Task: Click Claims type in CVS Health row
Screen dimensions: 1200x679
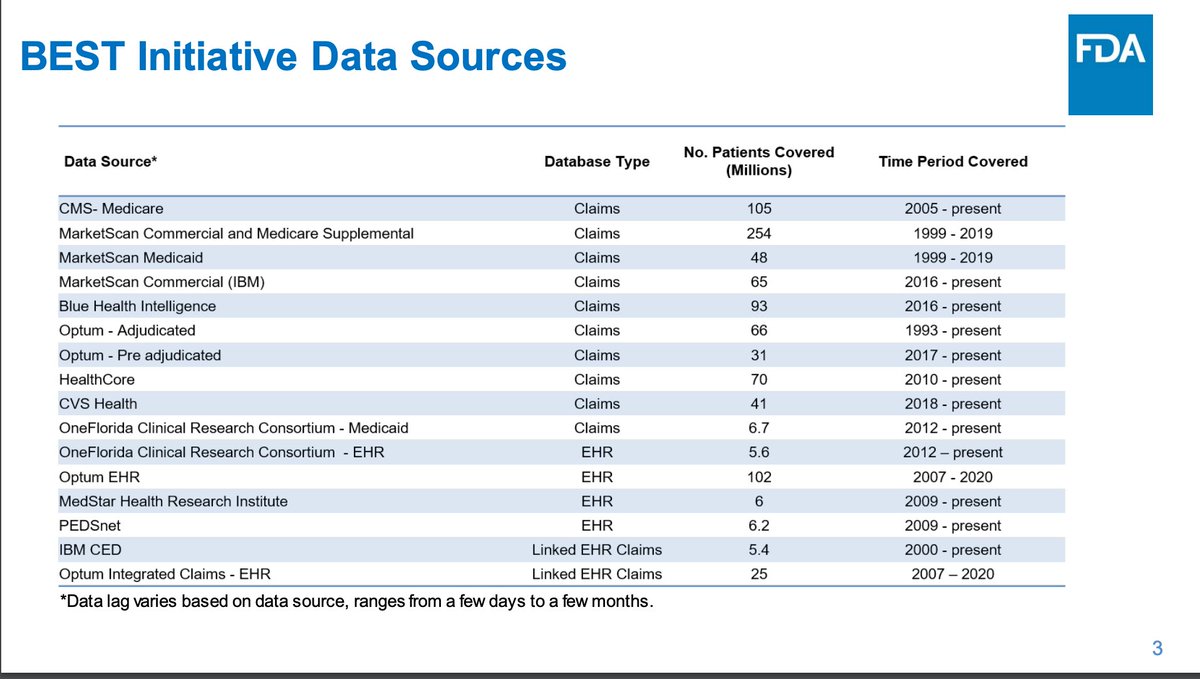Action: point(597,404)
